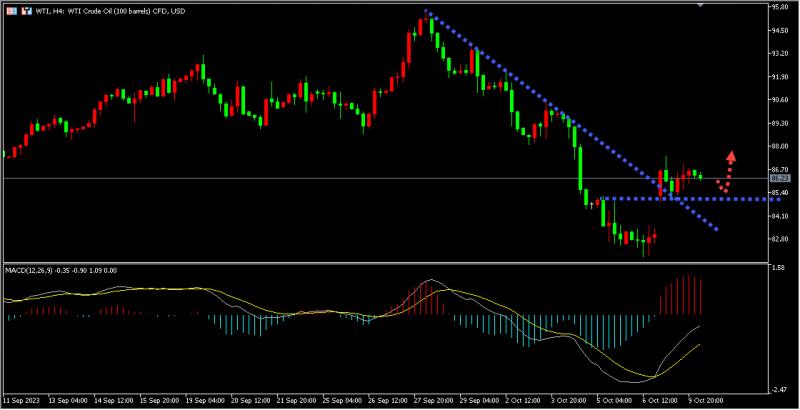Click the 3 Oct 20:00 time label
The width and height of the screenshot is (800, 410).
coord(570,401)
